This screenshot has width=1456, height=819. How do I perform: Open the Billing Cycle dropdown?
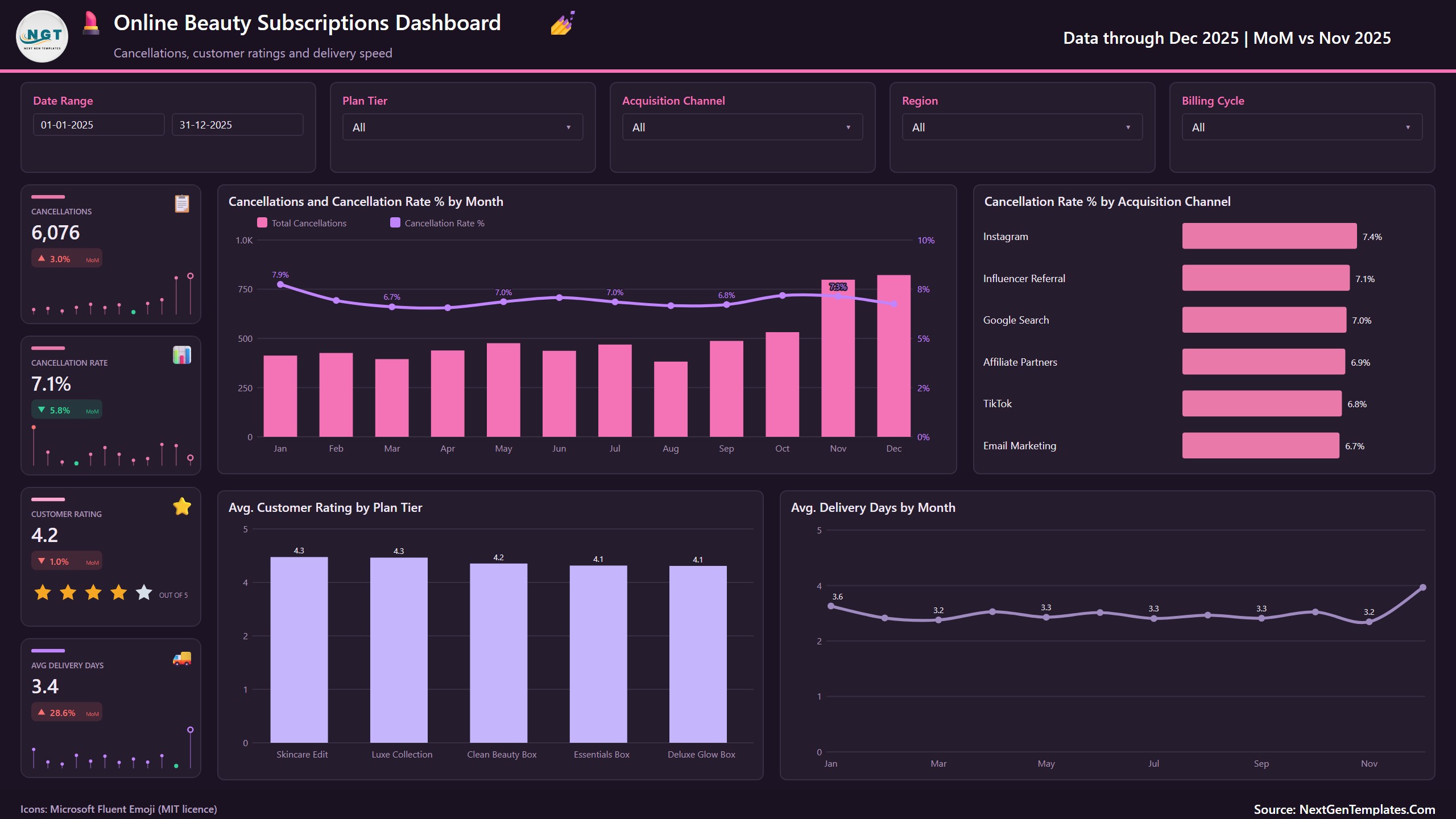click(x=1302, y=127)
